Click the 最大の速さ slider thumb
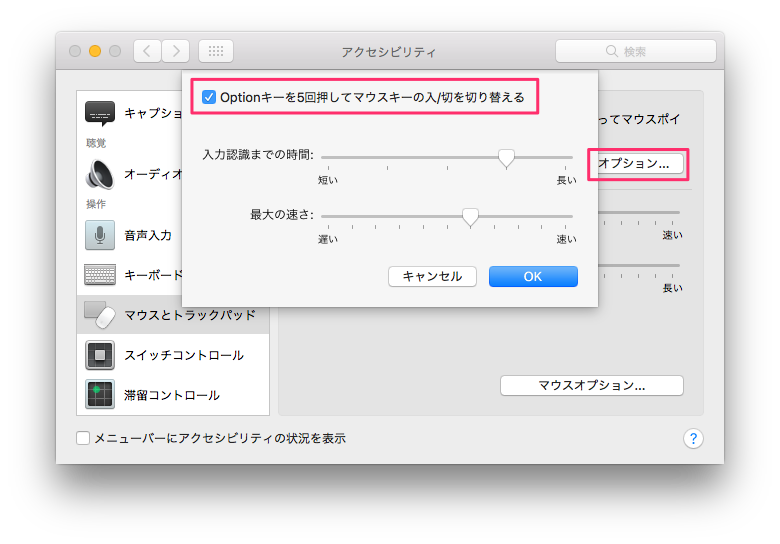The image size is (780, 544). point(470,217)
